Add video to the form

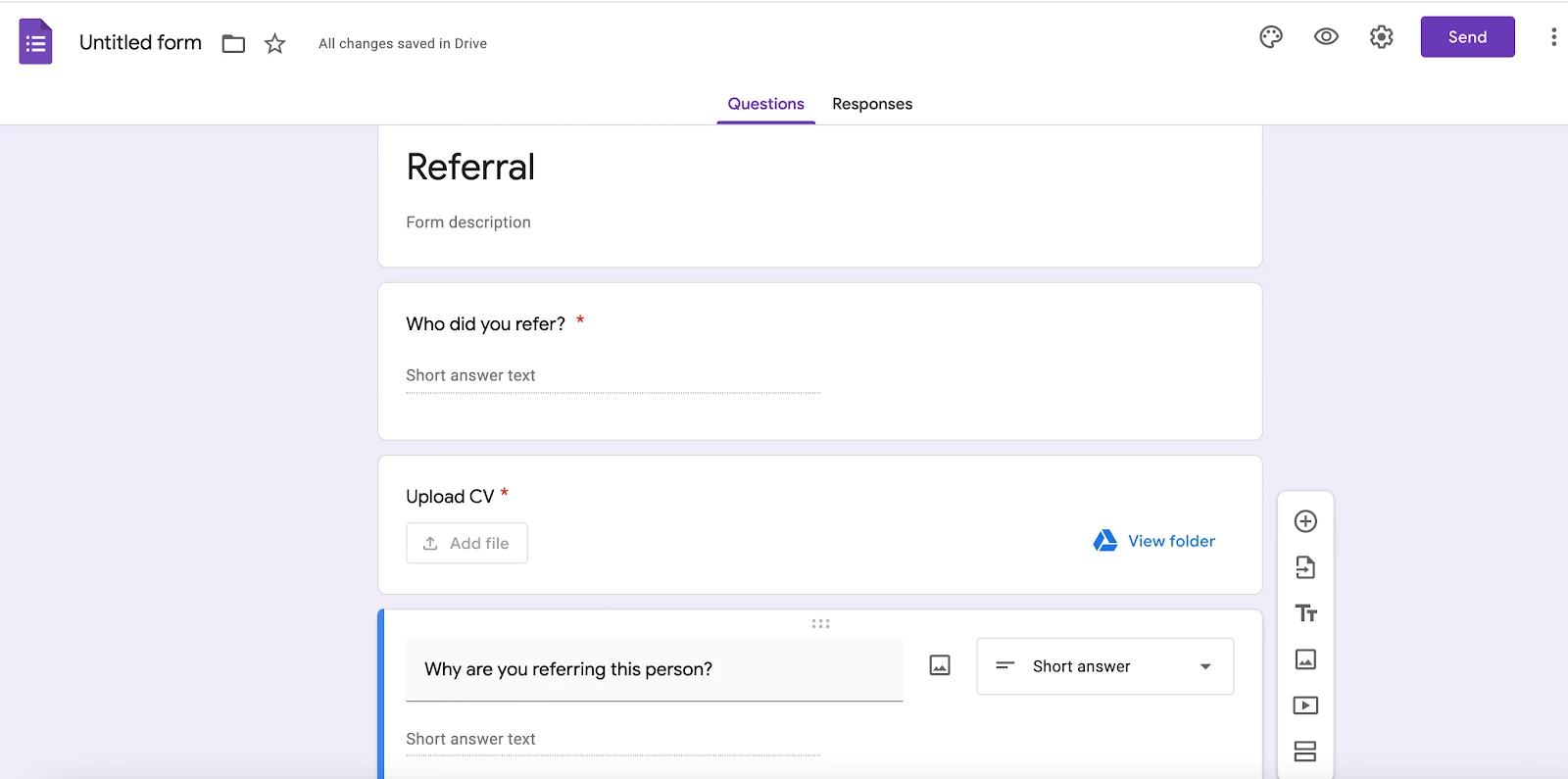1305,706
